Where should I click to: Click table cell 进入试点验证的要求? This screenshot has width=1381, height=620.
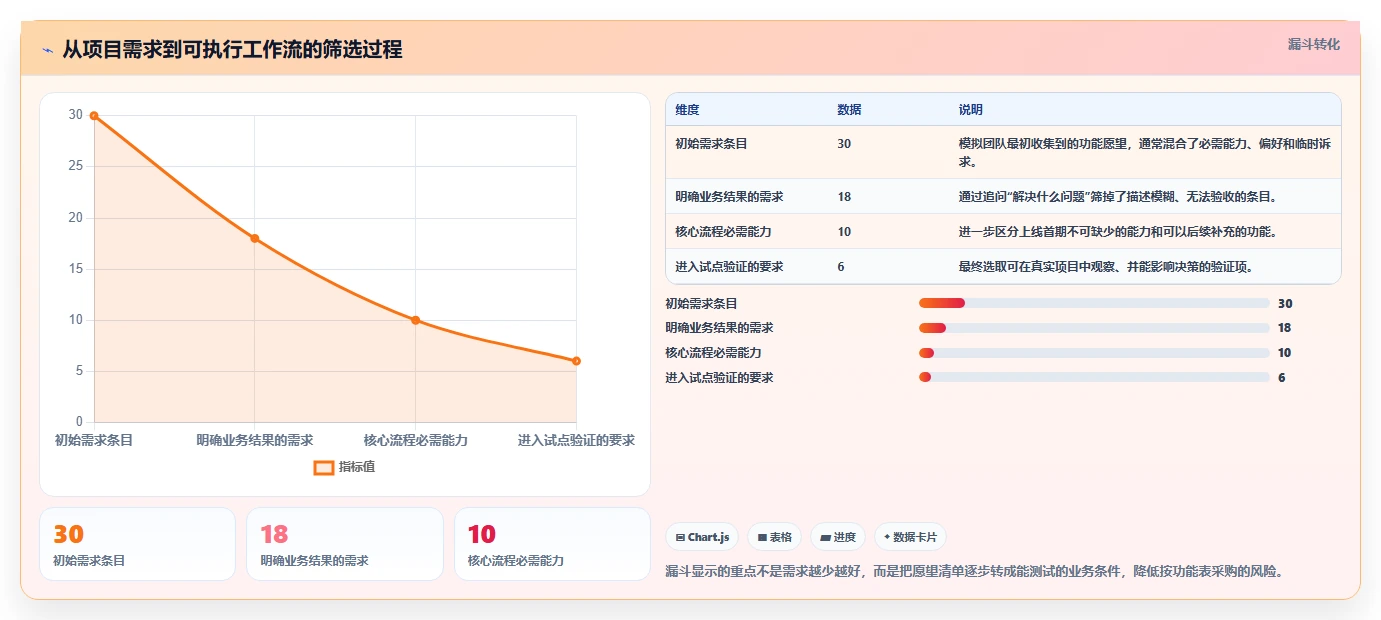coord(729,267)
